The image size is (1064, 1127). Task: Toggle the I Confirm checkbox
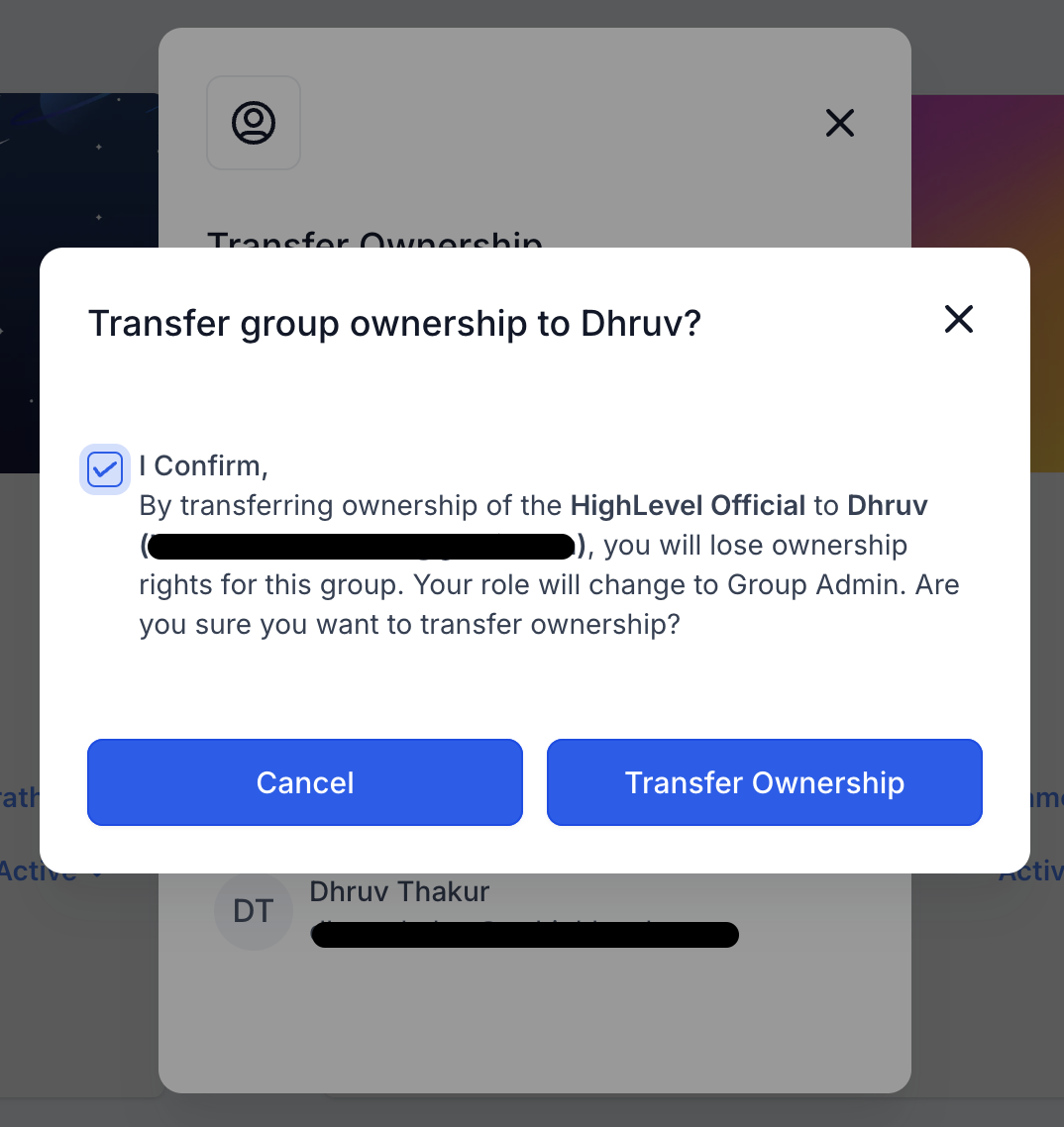pos(105,469)
